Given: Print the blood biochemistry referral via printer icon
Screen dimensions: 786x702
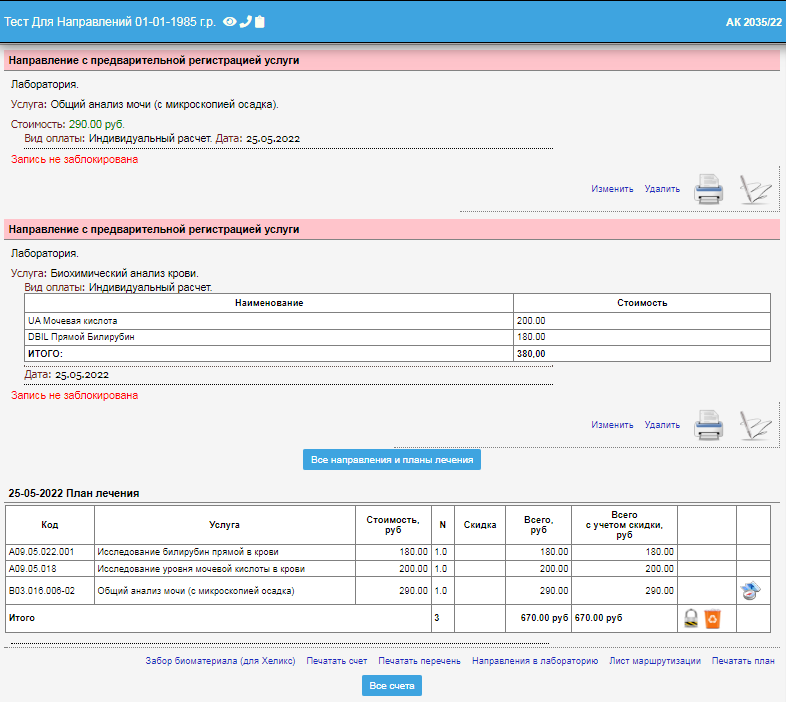Looking at the screenshot, I should [709, 425].
